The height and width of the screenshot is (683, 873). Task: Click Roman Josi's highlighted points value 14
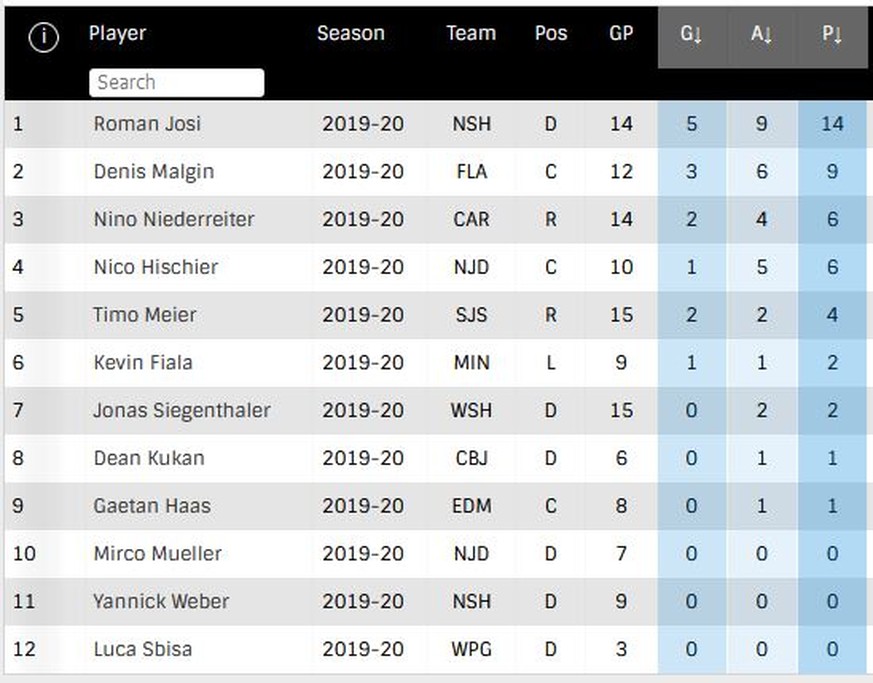click(832, 124)
